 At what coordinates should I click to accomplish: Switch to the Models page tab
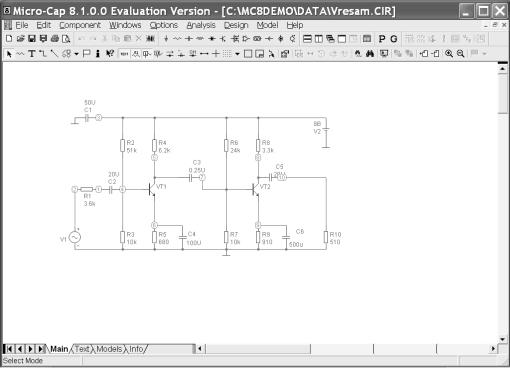[x=109, y=349]
